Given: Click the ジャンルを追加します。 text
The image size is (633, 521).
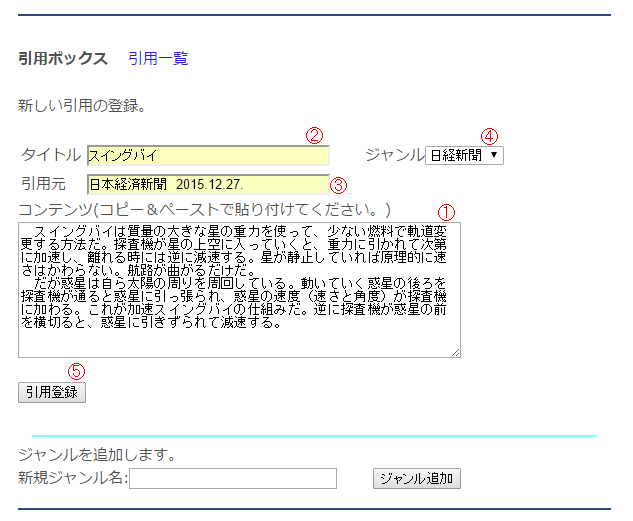Looking at the screenshot, I should (x=97, y=455).
